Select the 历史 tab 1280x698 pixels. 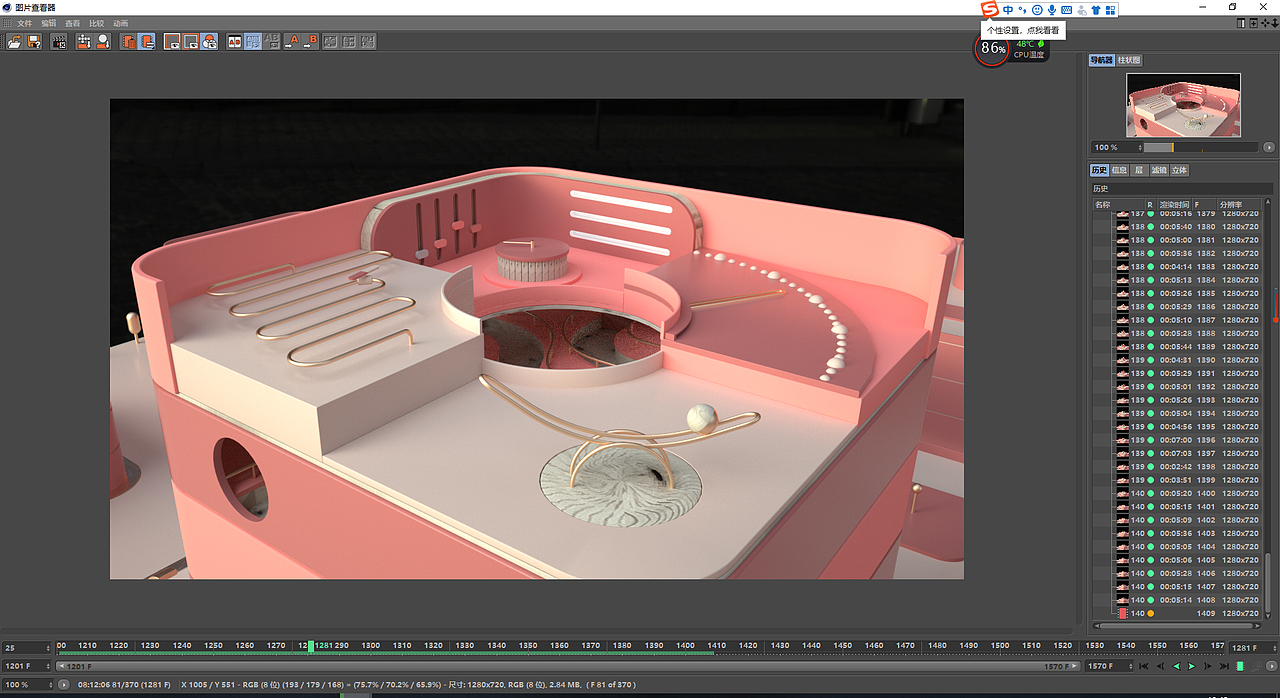(1099, 170)
